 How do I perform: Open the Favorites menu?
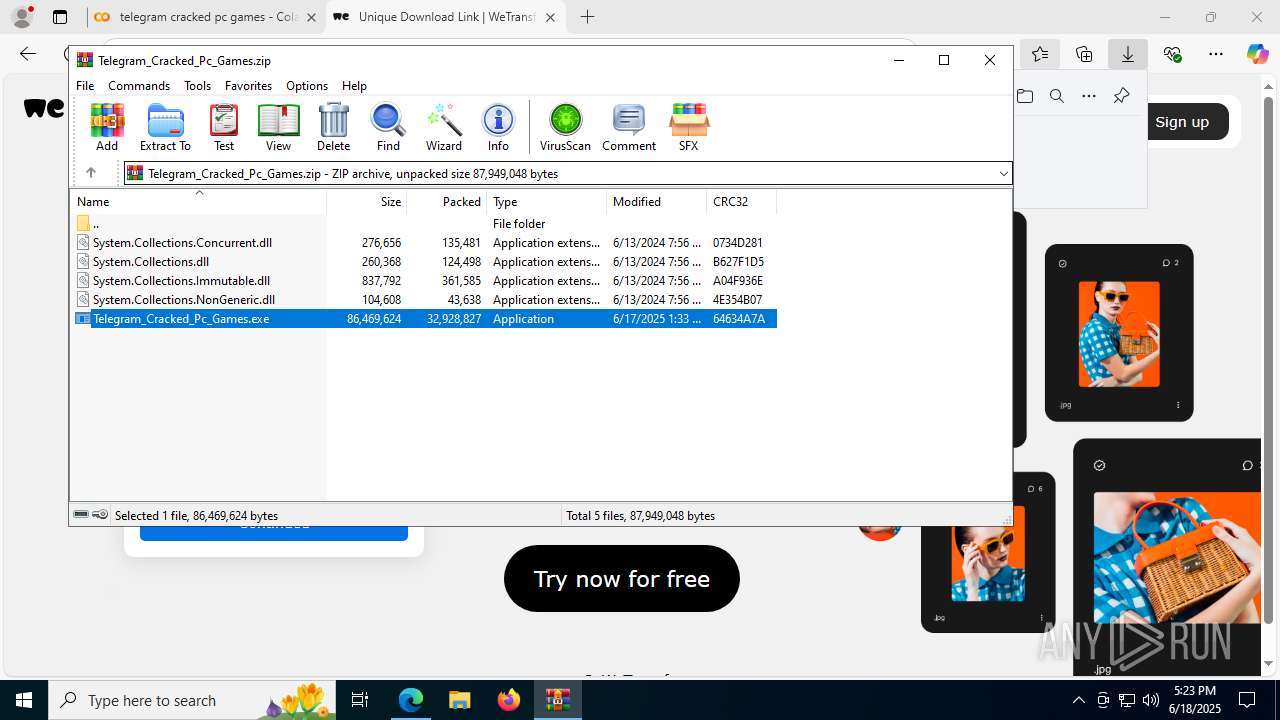pos(248,86)
